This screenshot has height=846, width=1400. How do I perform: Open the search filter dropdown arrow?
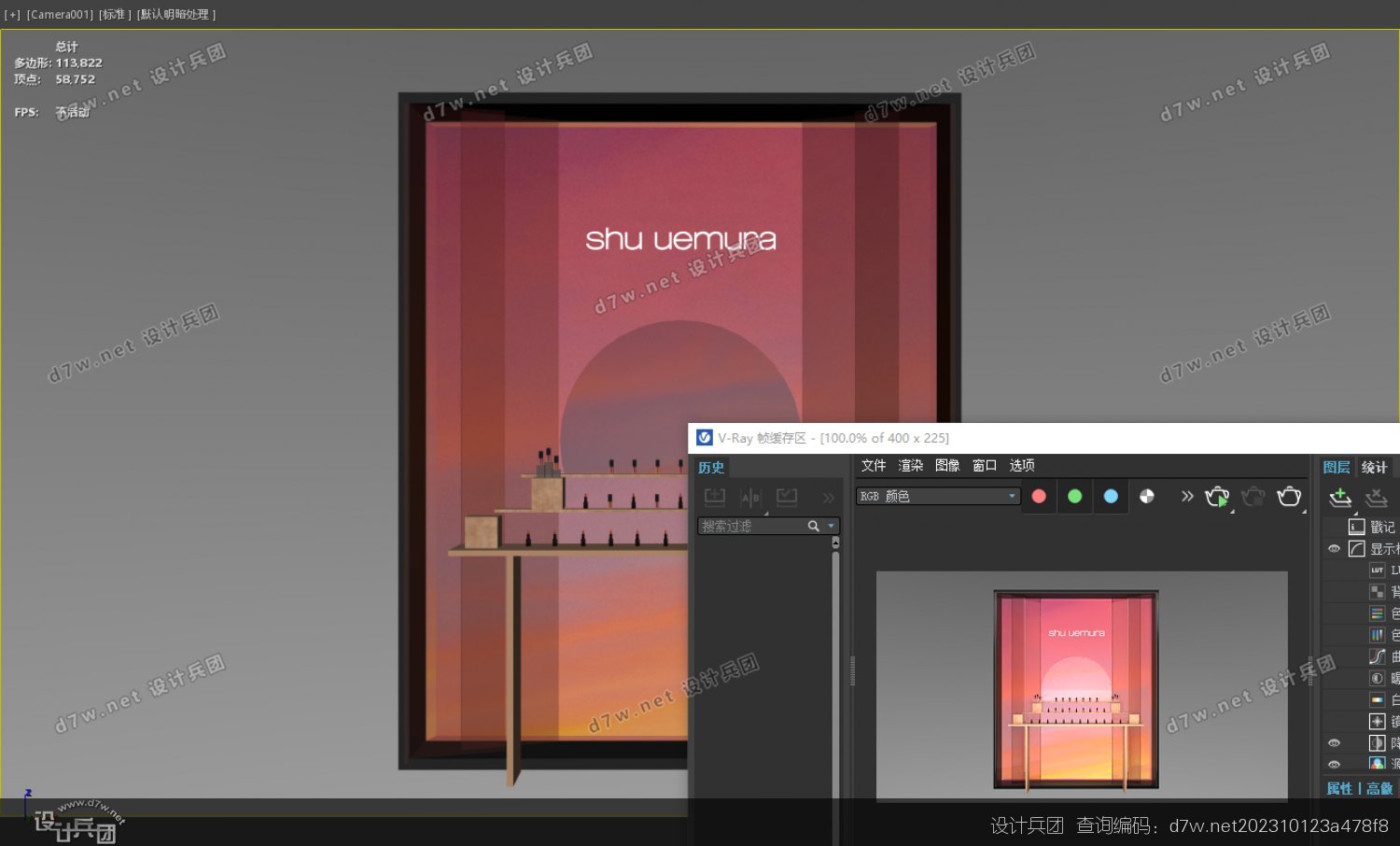[831, 527]
